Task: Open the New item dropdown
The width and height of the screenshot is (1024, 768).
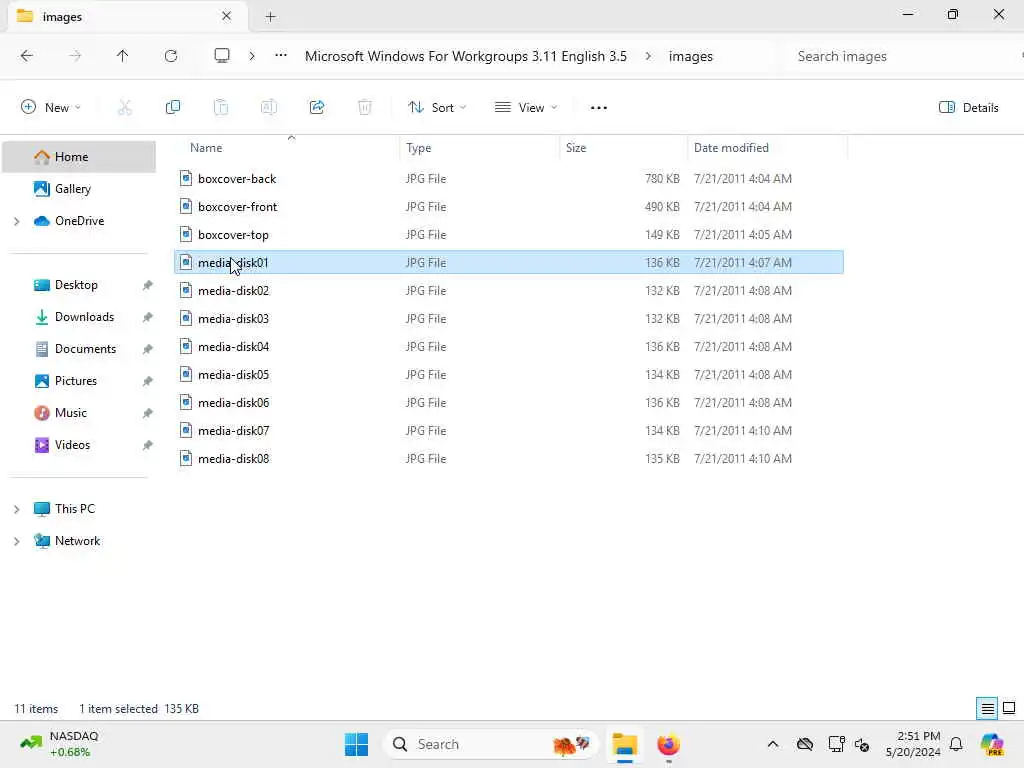Action: [51, 108]
